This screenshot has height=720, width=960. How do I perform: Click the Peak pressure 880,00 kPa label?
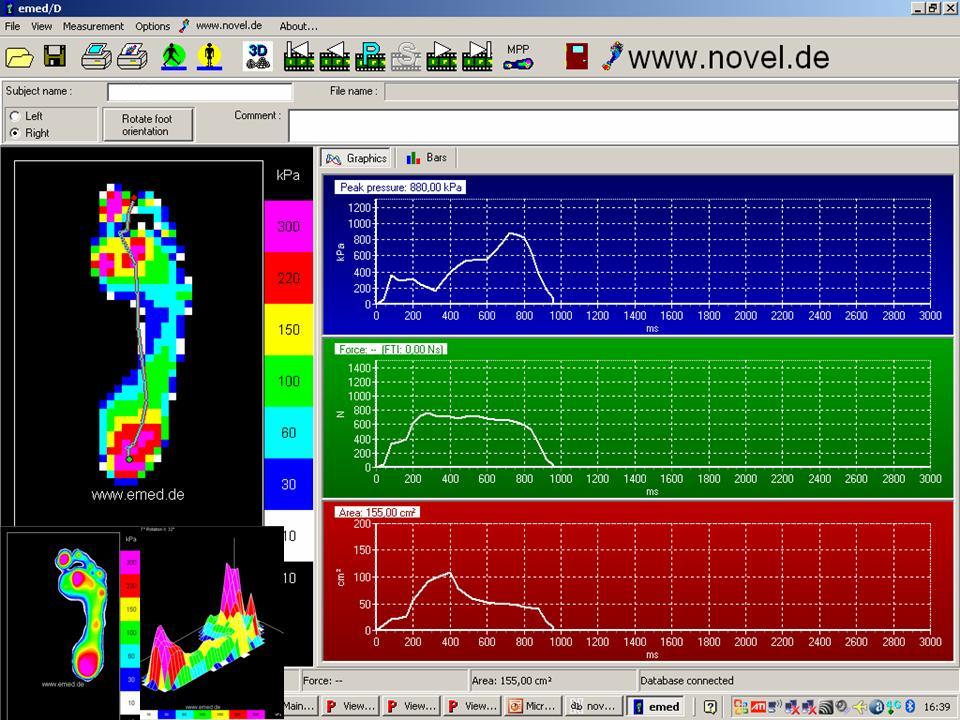pyautogui.click(x=400, y=187)
